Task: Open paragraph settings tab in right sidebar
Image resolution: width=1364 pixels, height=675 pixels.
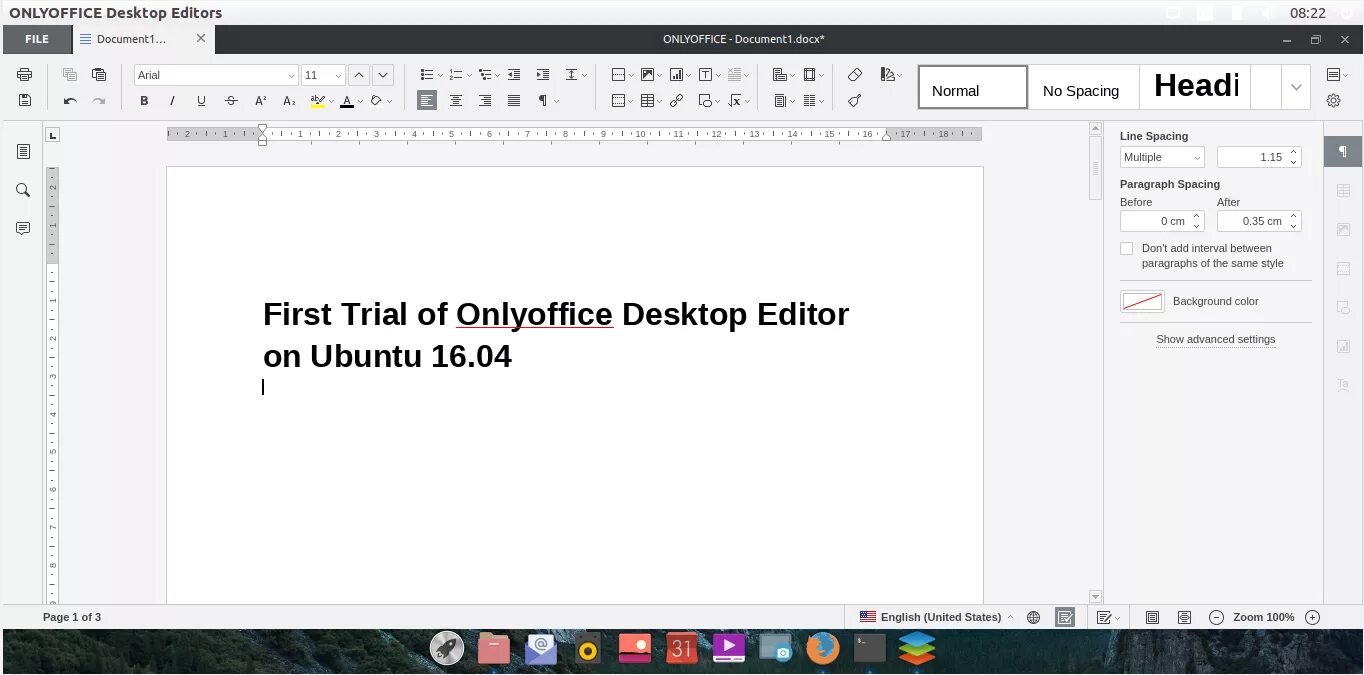Action: click(x=1343, y=151)
